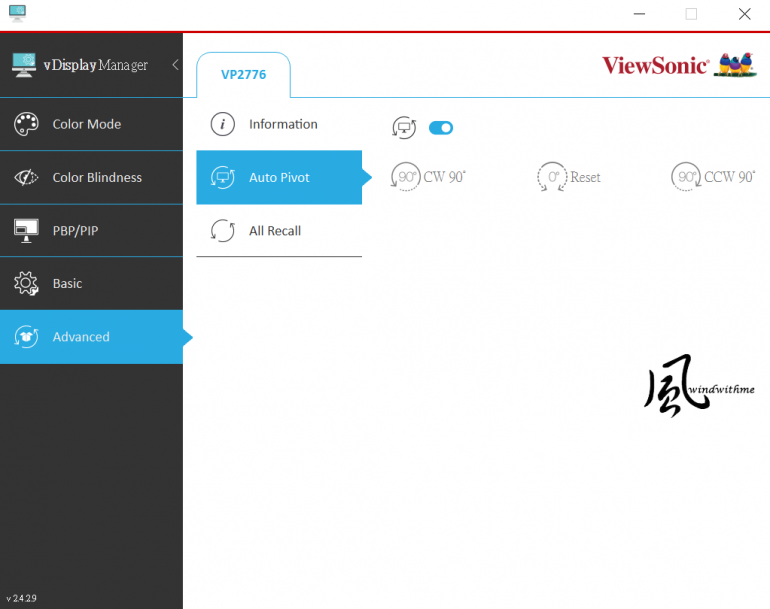Click the All Recall circular arrows icon

point(222,231)
